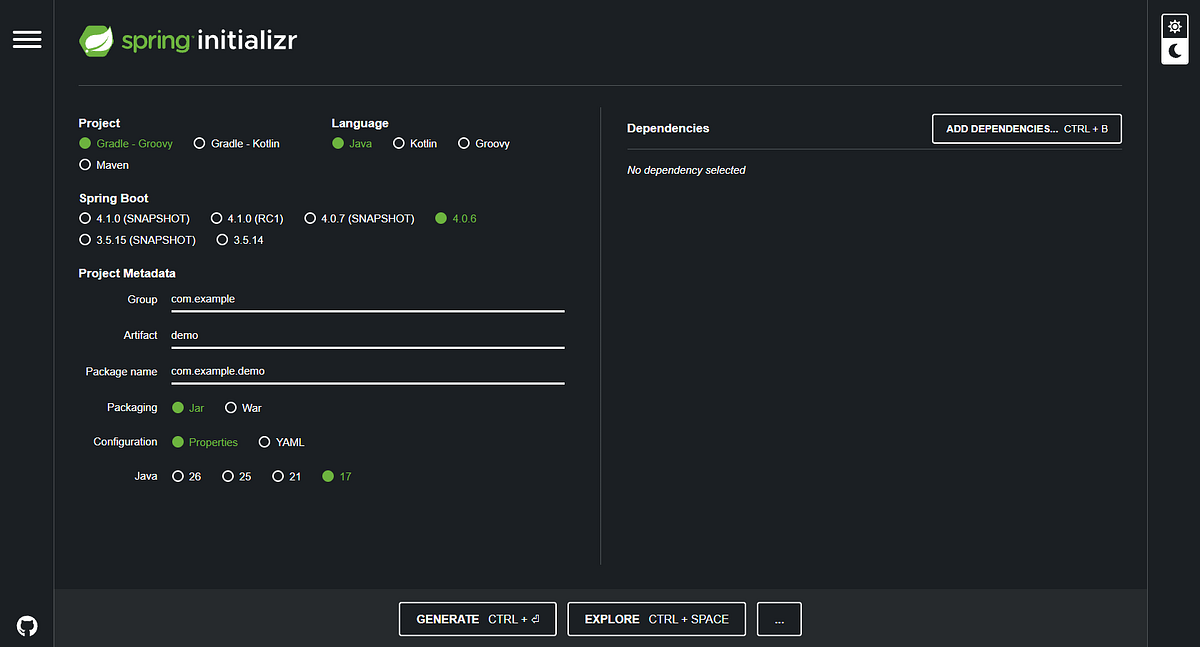
Task: Click the Spring Initializr logo
Action: [188, 41]
